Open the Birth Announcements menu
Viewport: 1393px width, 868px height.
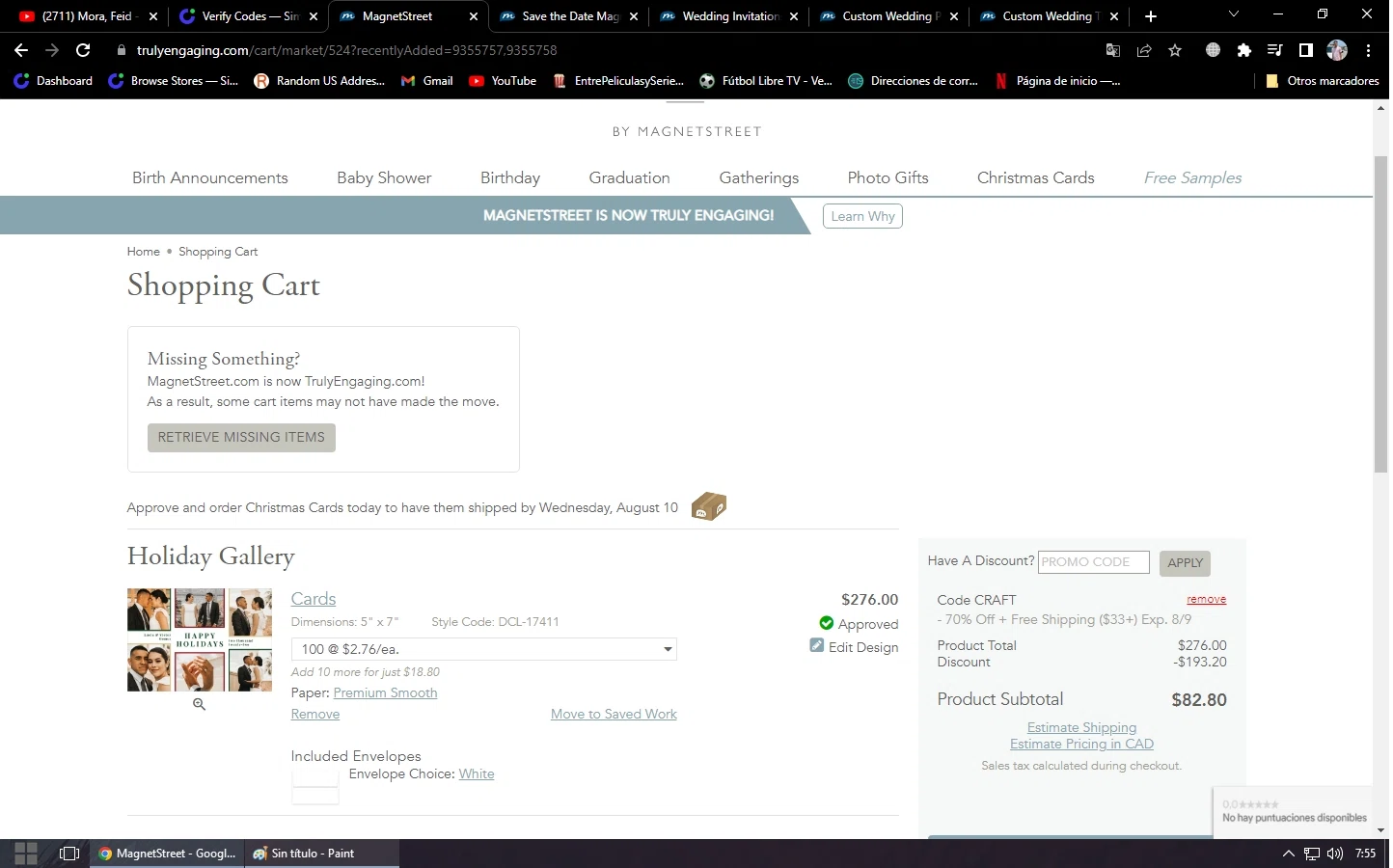(210, 177)
